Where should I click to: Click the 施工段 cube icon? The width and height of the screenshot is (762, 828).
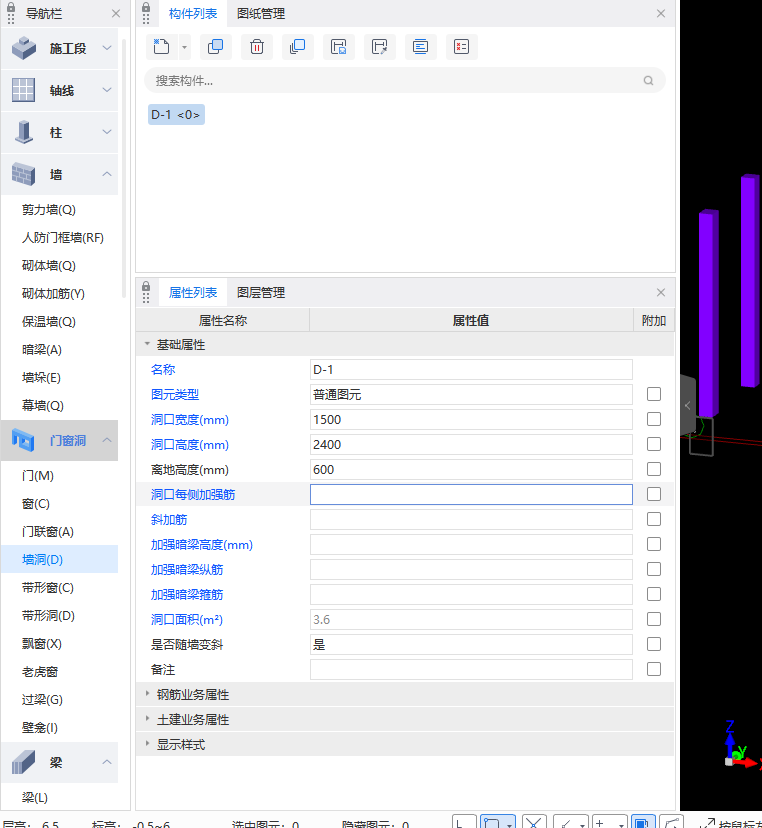coord(24,48)
